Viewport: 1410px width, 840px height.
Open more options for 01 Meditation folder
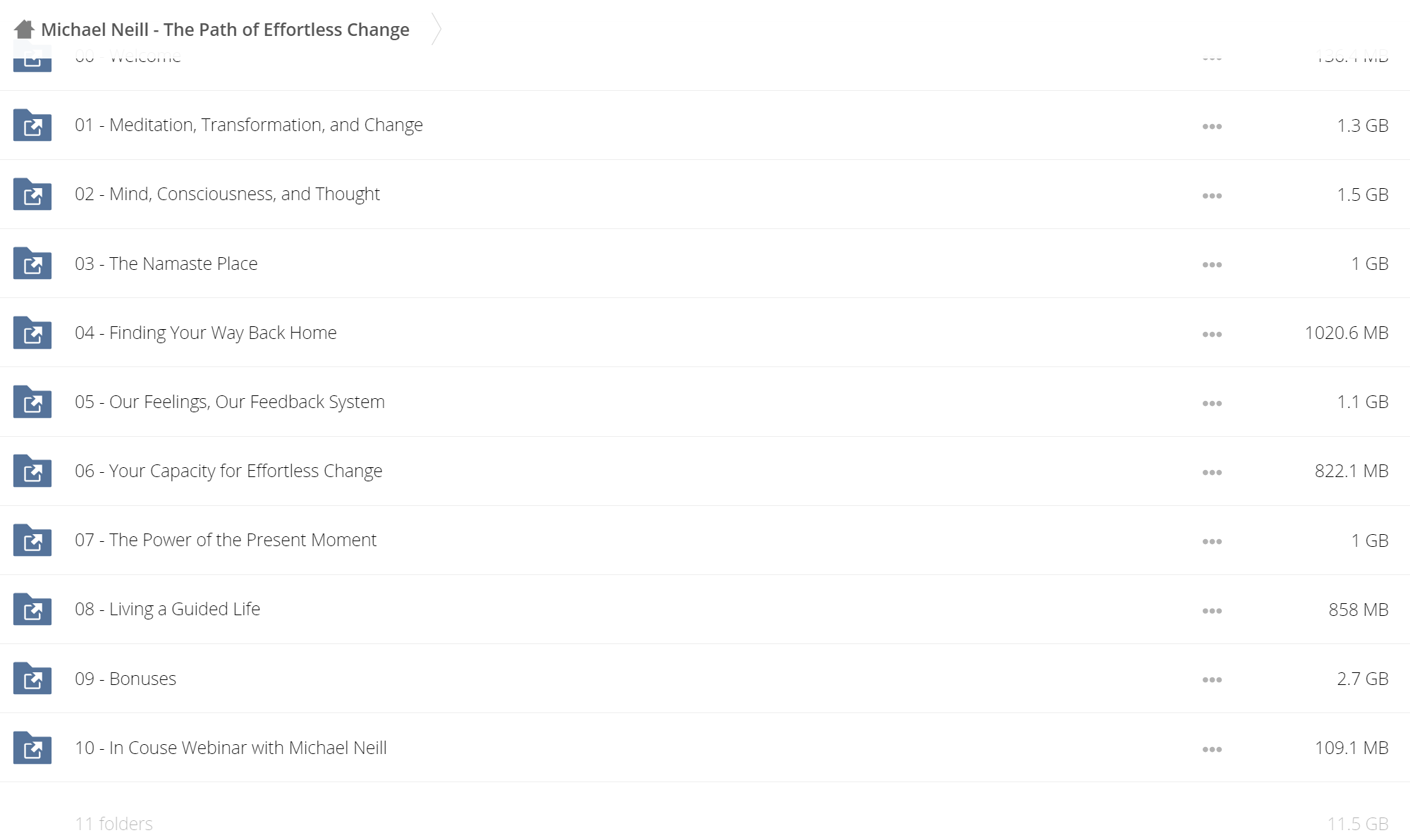[x=1212, y=127]
